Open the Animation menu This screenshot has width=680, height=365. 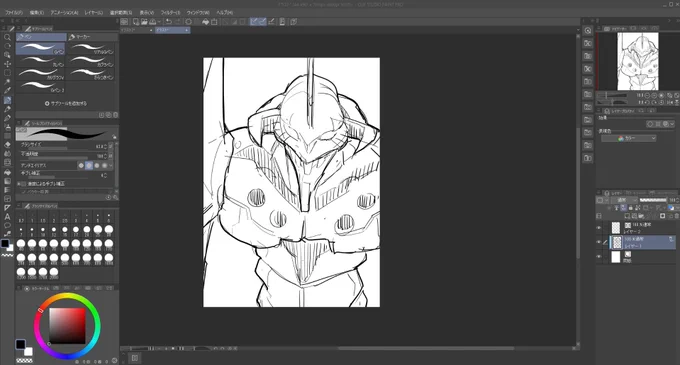[x=64, y=13]
